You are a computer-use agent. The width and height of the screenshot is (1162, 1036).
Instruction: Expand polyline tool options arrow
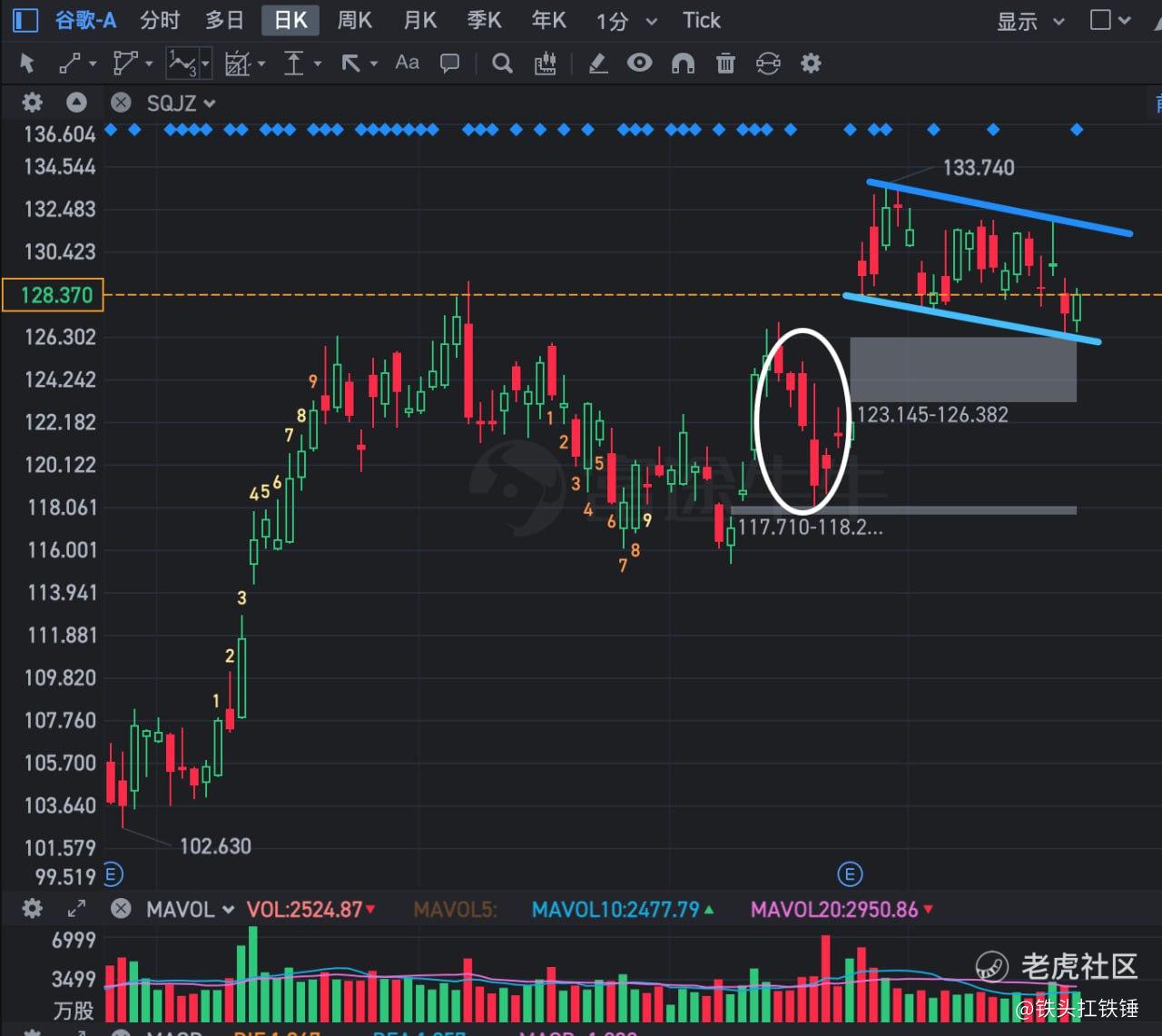point(149,64)
